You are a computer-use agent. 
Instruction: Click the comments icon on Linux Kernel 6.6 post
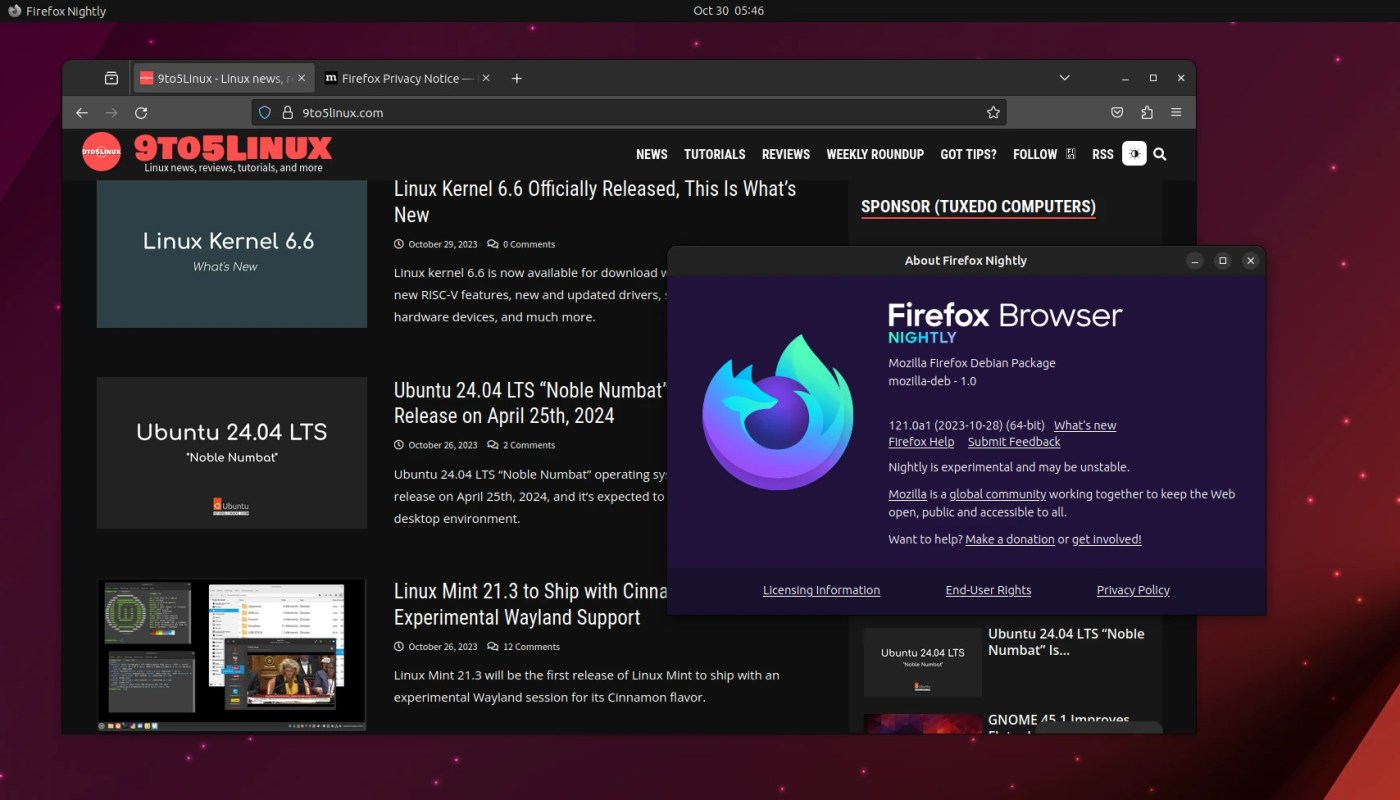tap(493, 244)
